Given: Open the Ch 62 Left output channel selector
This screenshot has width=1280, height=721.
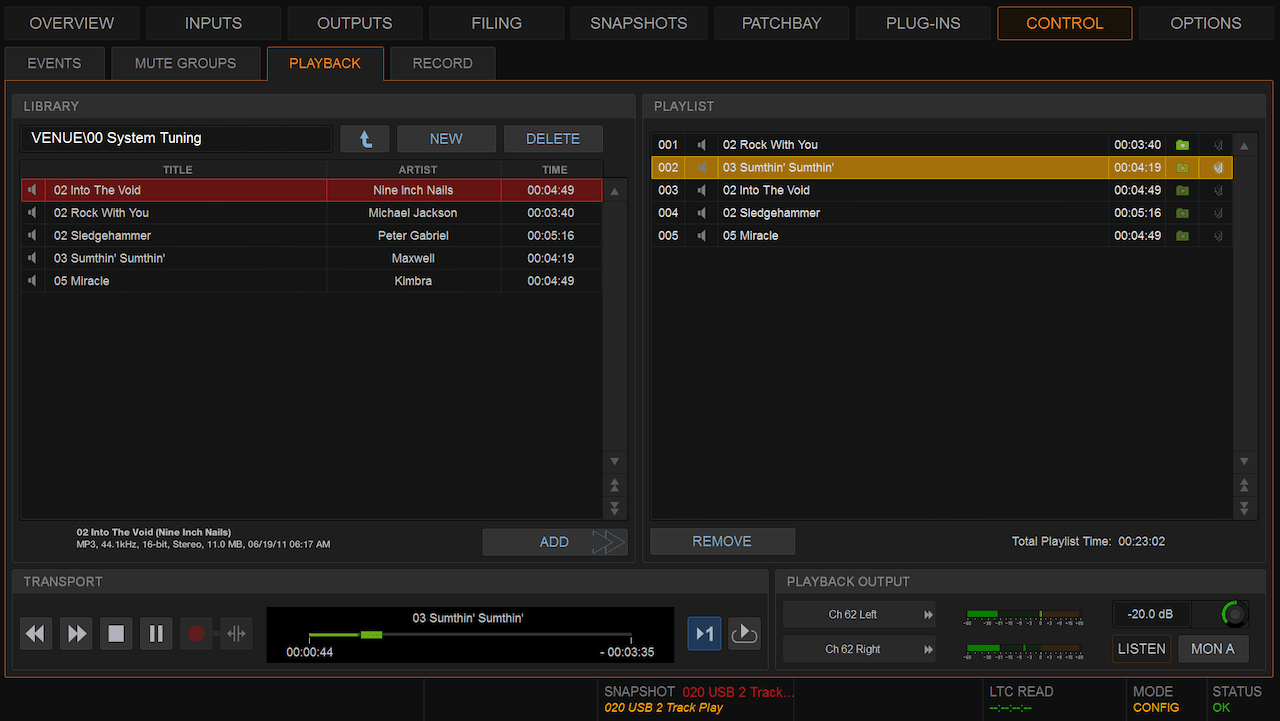Looking at the screenshot, I should click(x=858, y=613).
